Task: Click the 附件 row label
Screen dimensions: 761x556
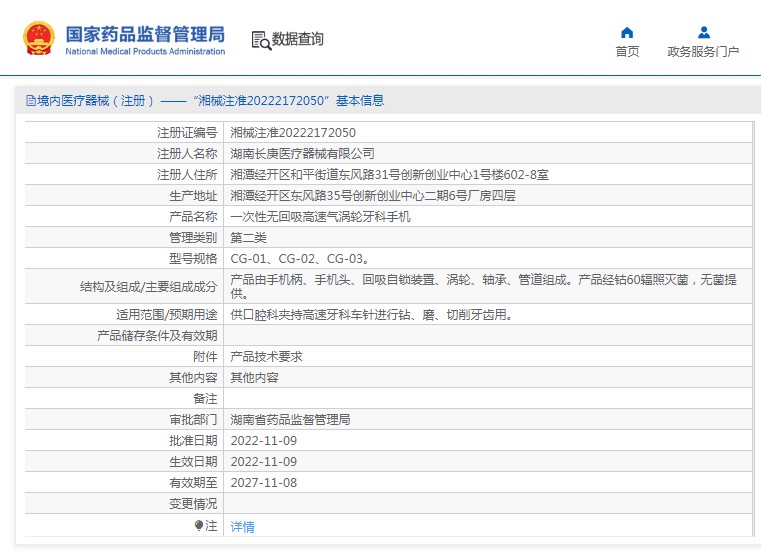Action: (x=205, y=357)
